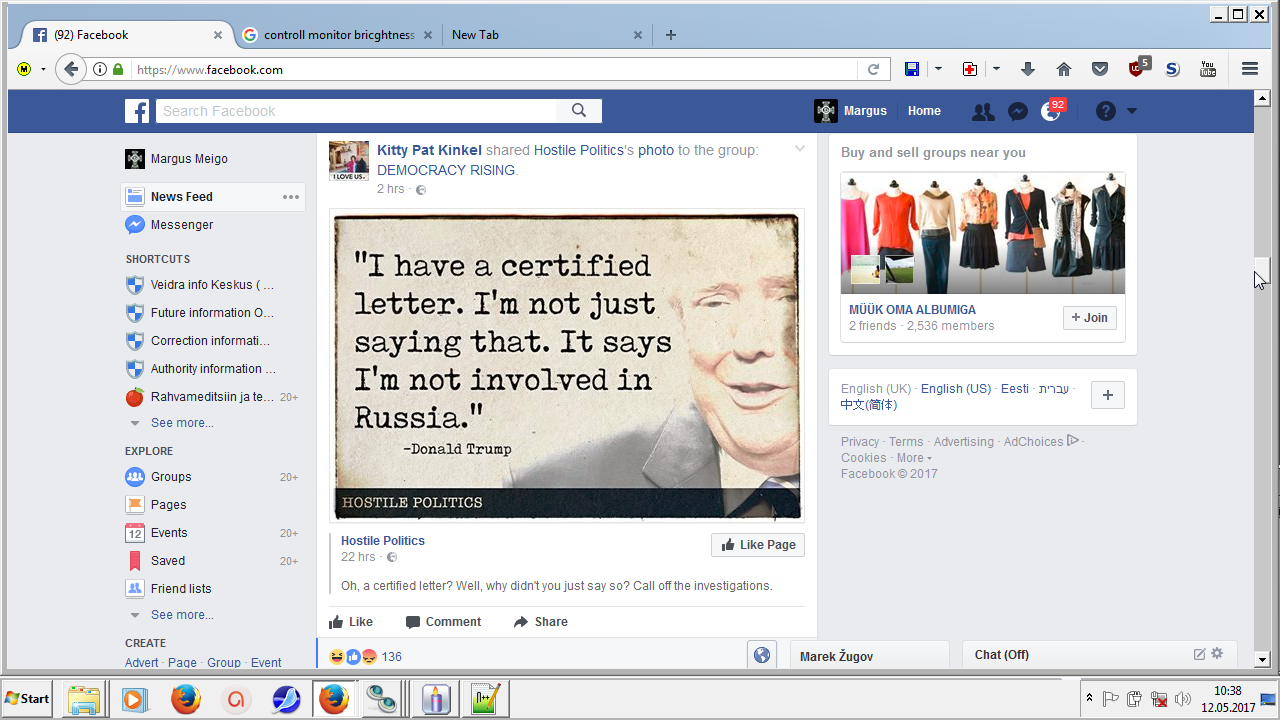The height and width of the screenshot is (720, 1280).
Task: Open the Trump quote photo
Action: coord(567,366)
